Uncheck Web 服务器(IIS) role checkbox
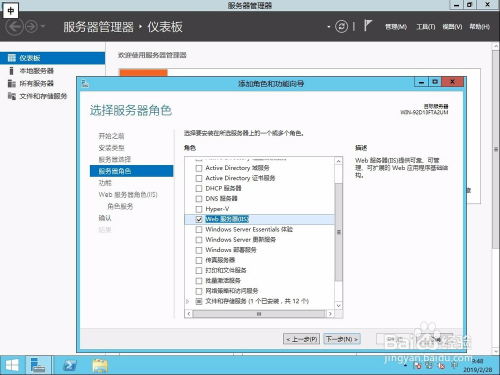500x375 pixels. point(199,219)
